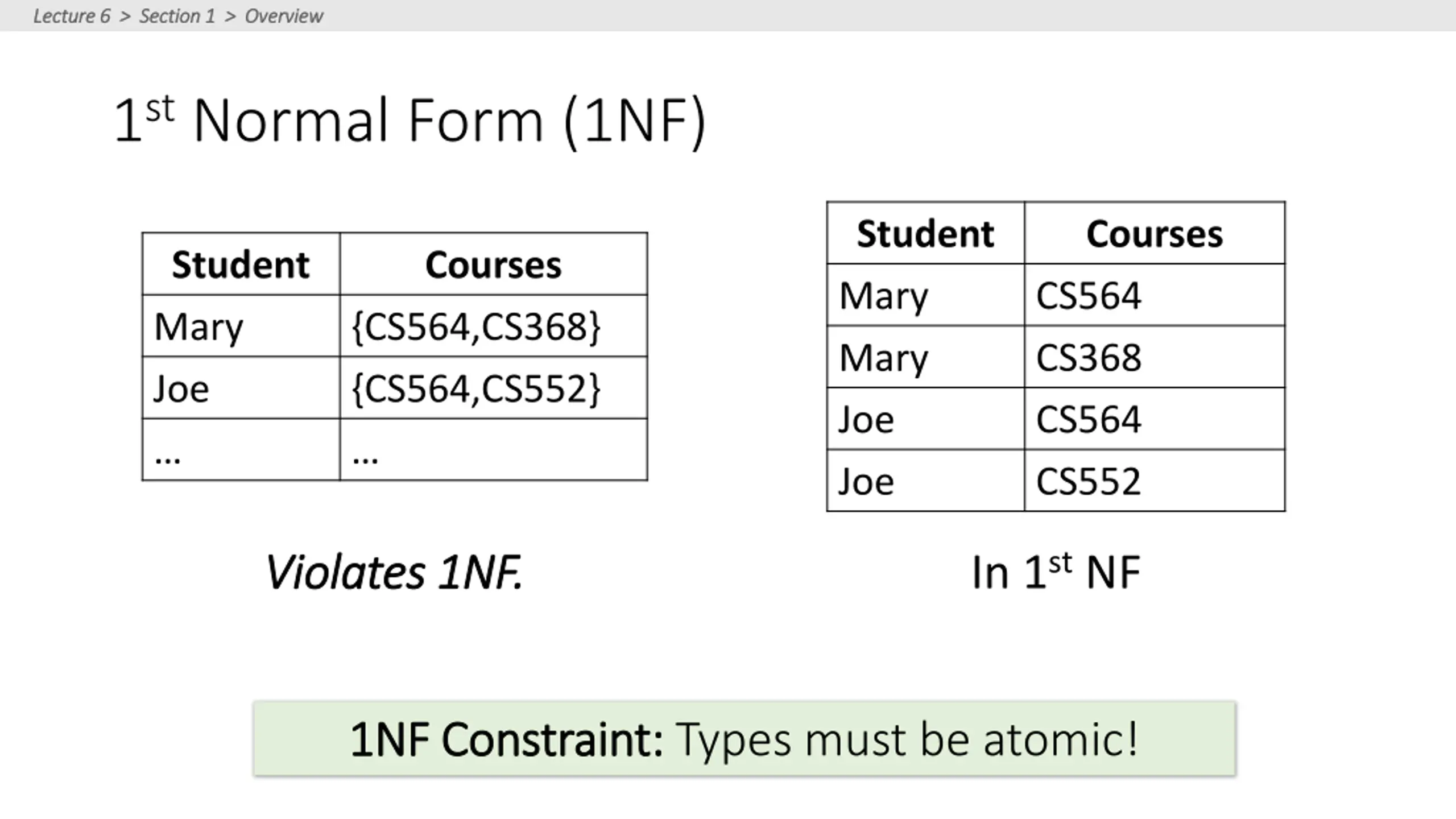Click the Violates 1NF caption
1456x819 pixels.
(394, 572)
